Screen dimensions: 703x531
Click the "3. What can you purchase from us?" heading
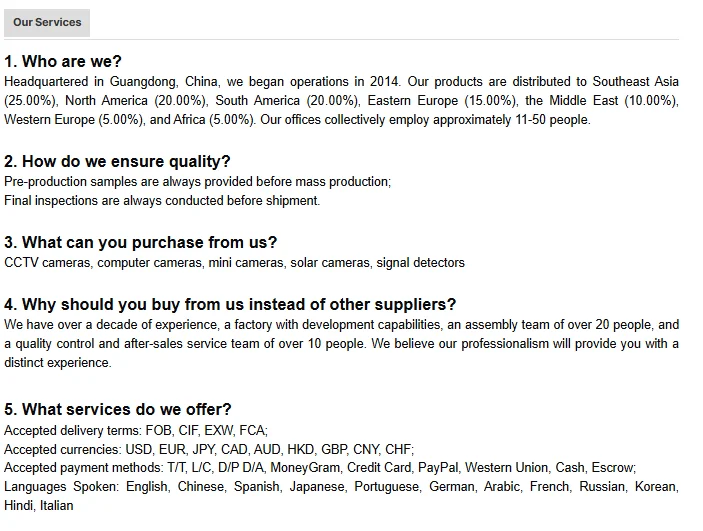(x=140, y=242)
